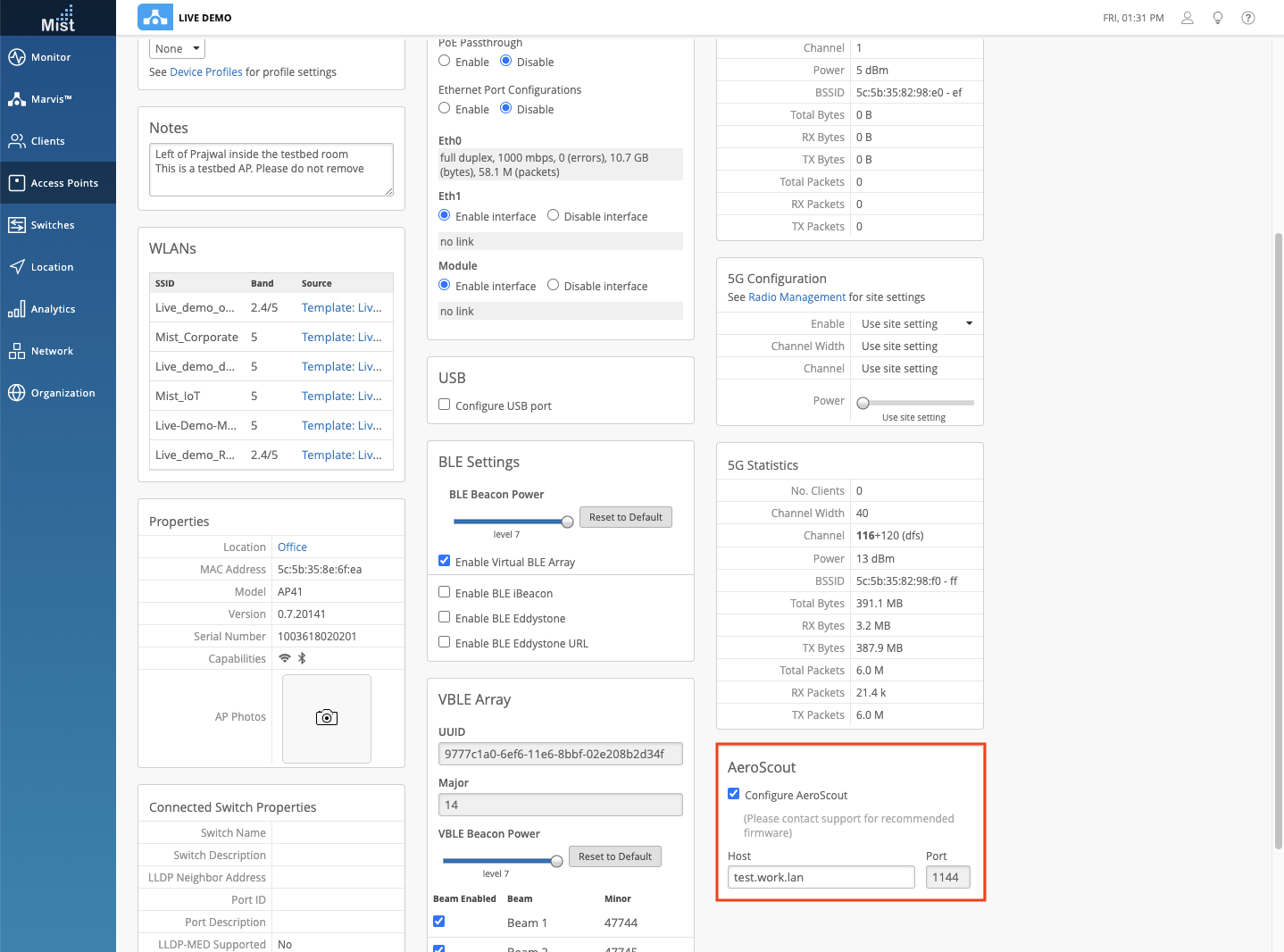
Task: Click the camera icon for AP Photos
Action: pyautogui.click(x=327, y=718)
